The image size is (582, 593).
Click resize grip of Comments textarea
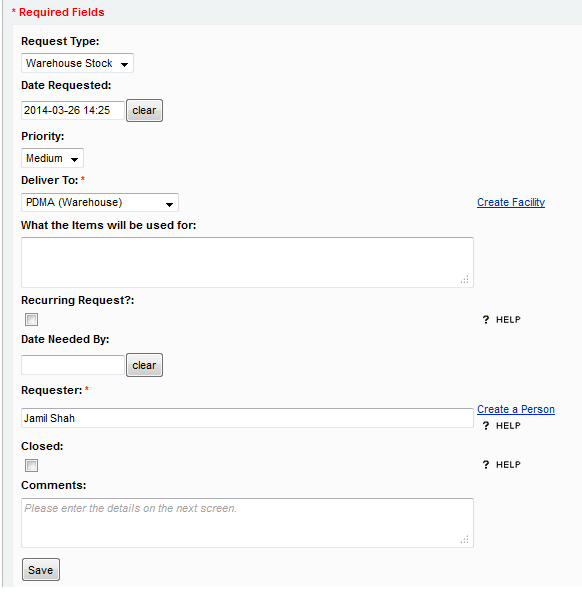[465, 539]
